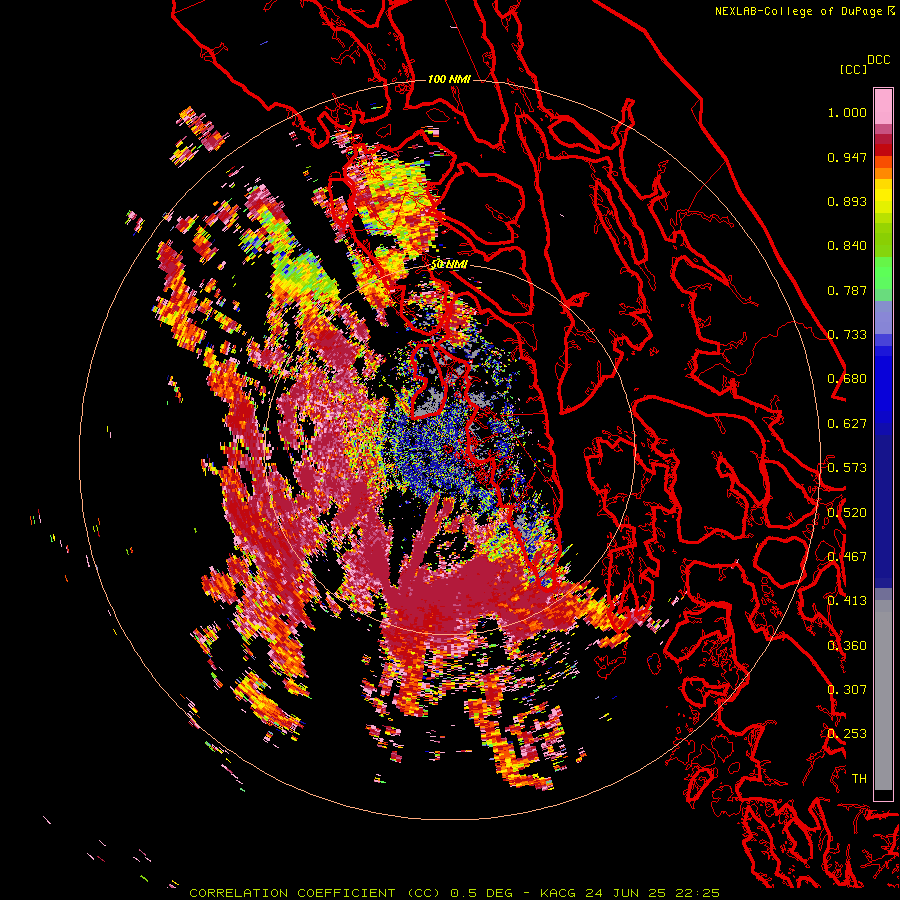Select the gray swatch beside 0.307

click(883, 695)
